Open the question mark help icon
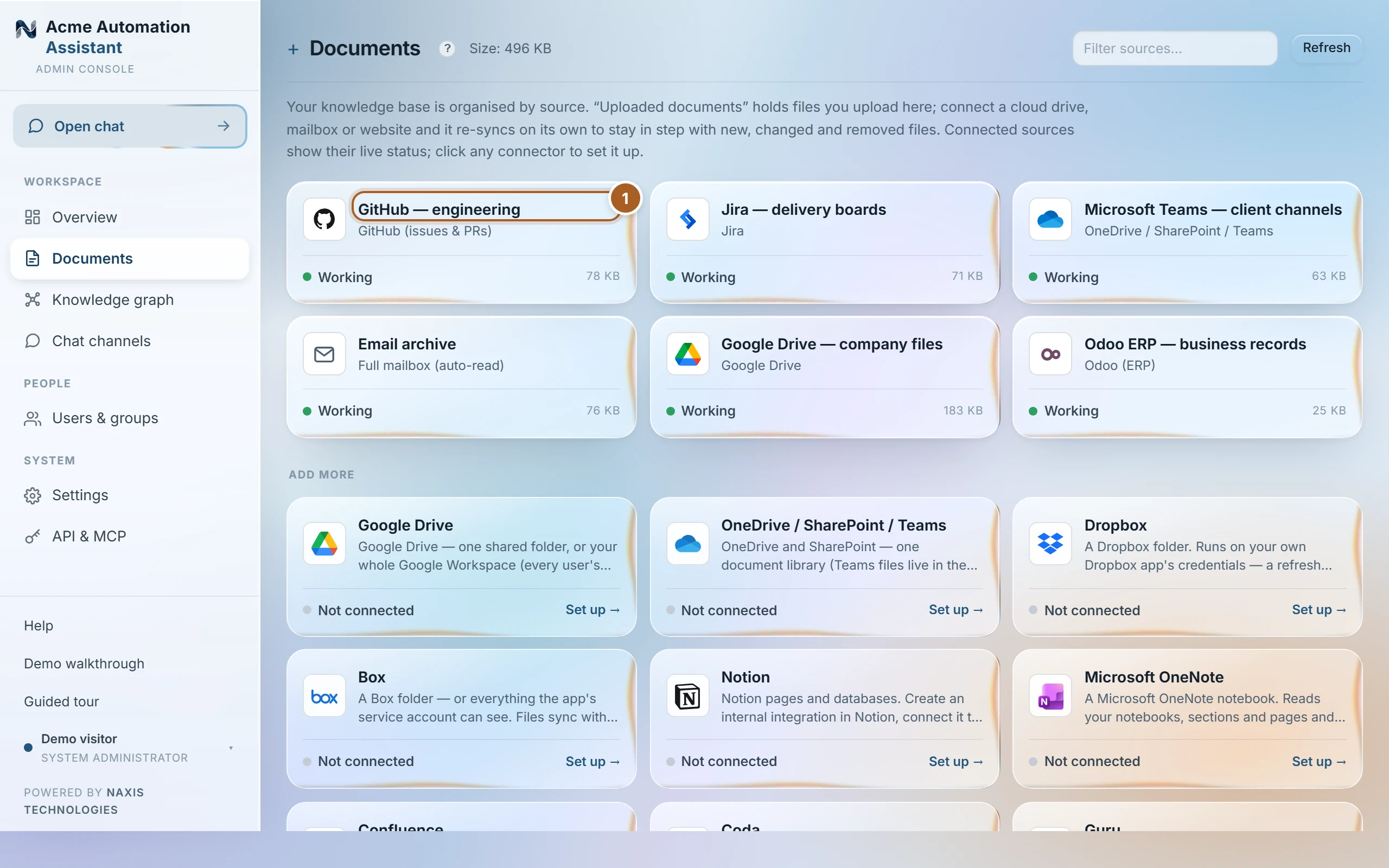The image size is (1389, 868). click(x=447, y=49)
